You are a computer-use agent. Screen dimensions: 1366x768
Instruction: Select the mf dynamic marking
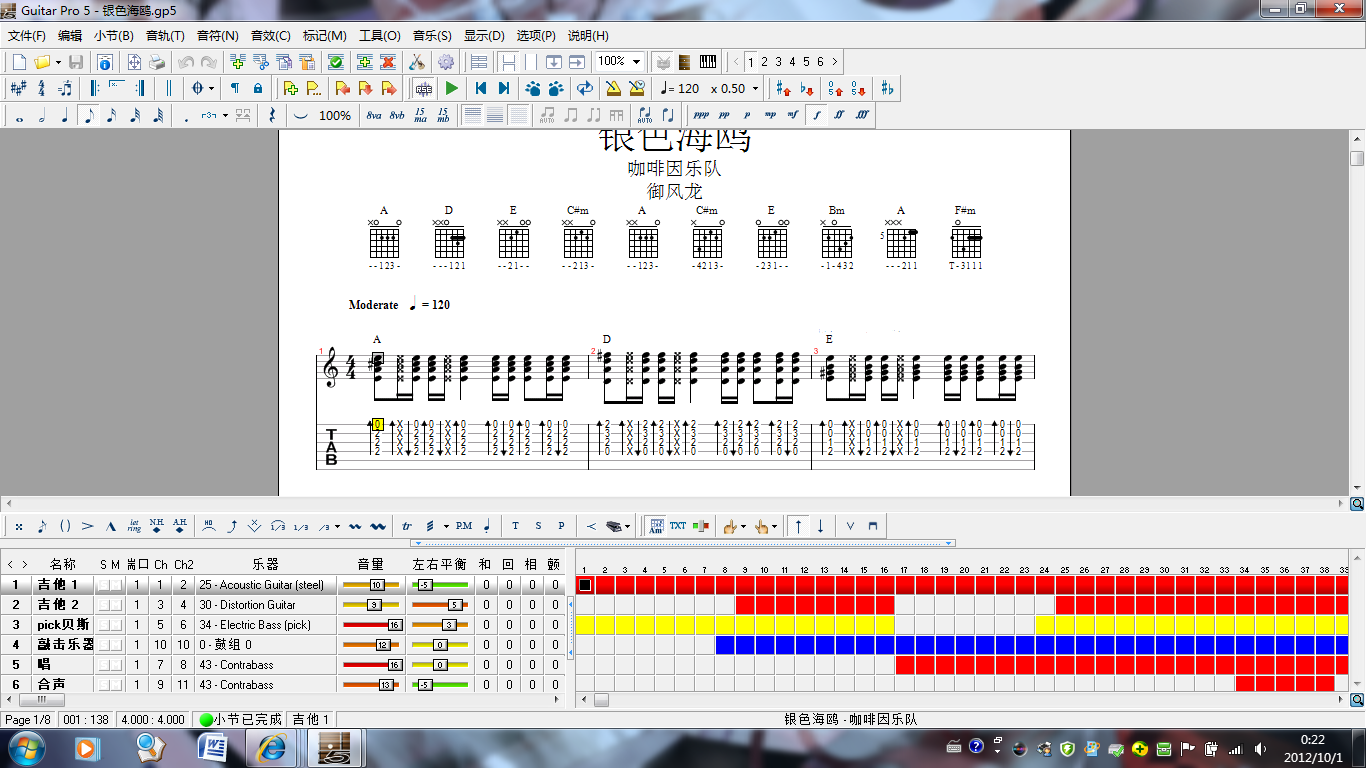click(793, 115)
